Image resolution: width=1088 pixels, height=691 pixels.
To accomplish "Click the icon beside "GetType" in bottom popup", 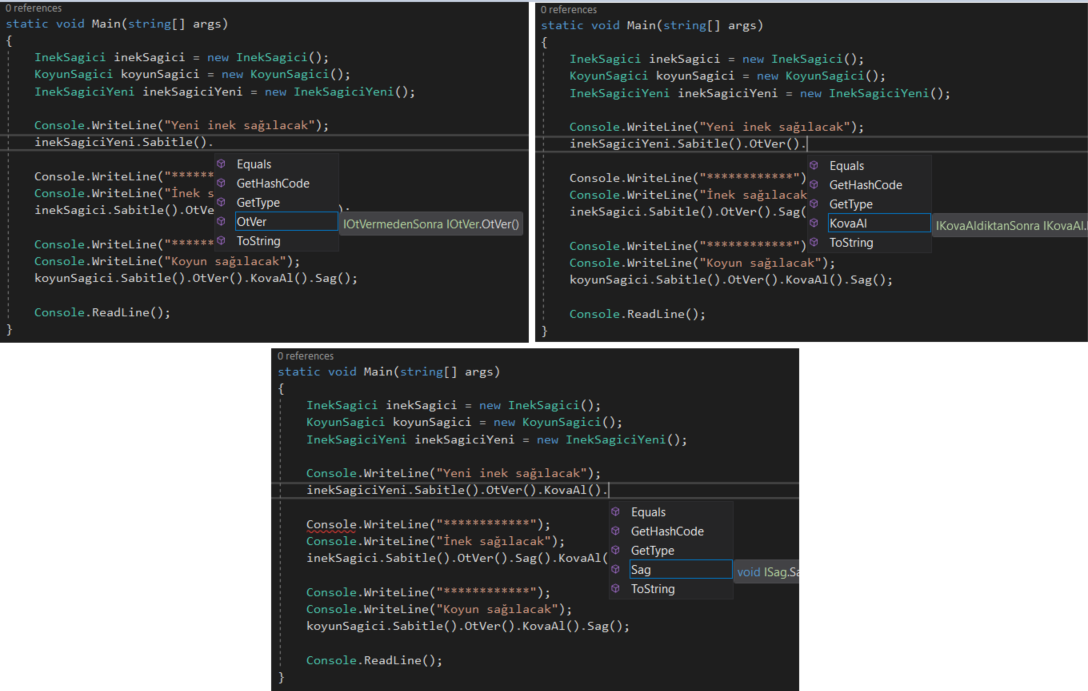I will click(614, 550).
